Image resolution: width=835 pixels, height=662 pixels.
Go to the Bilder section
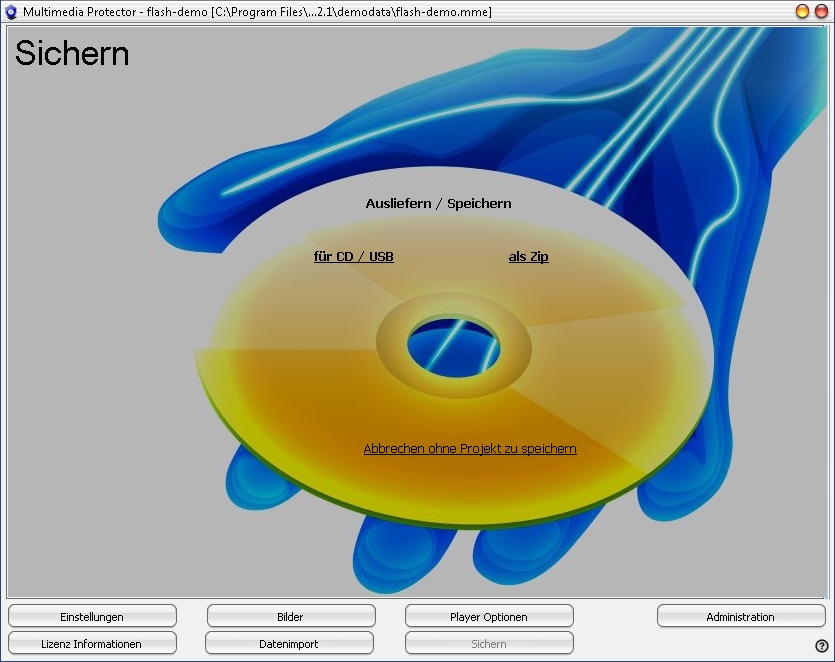290,617
